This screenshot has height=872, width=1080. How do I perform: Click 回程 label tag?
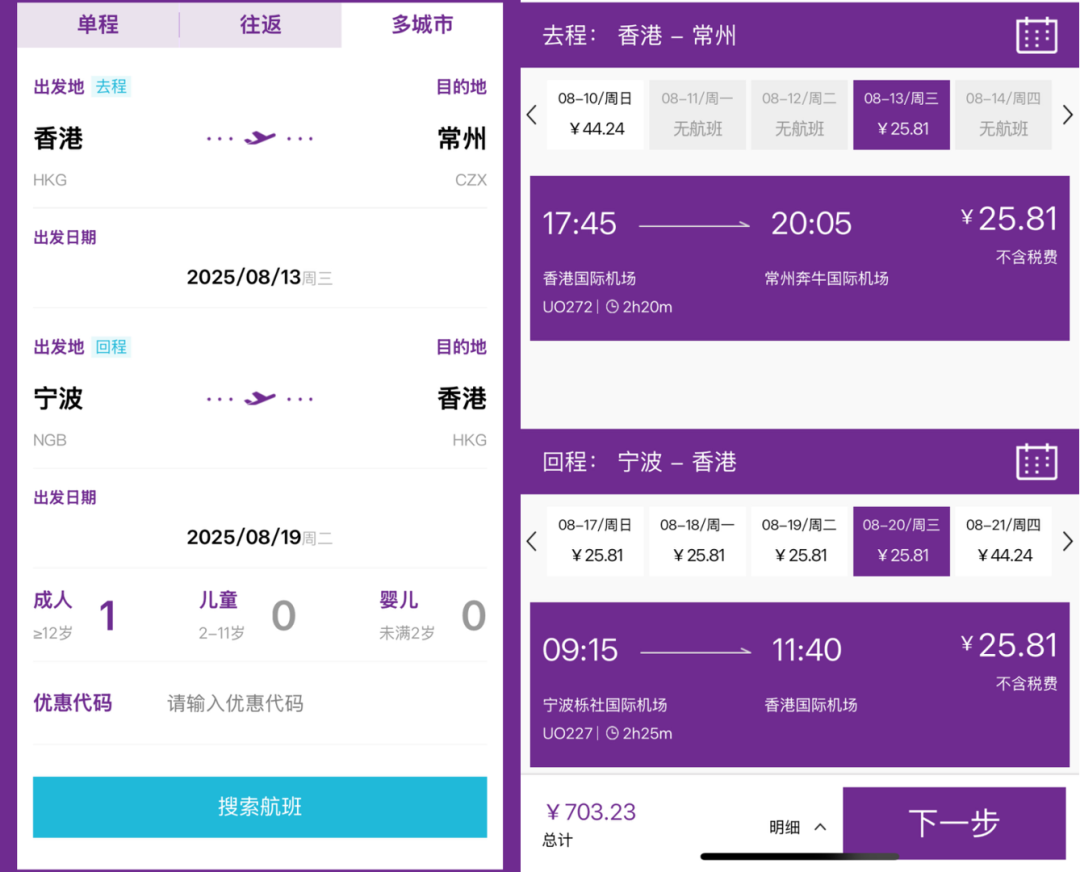(111, 346)
